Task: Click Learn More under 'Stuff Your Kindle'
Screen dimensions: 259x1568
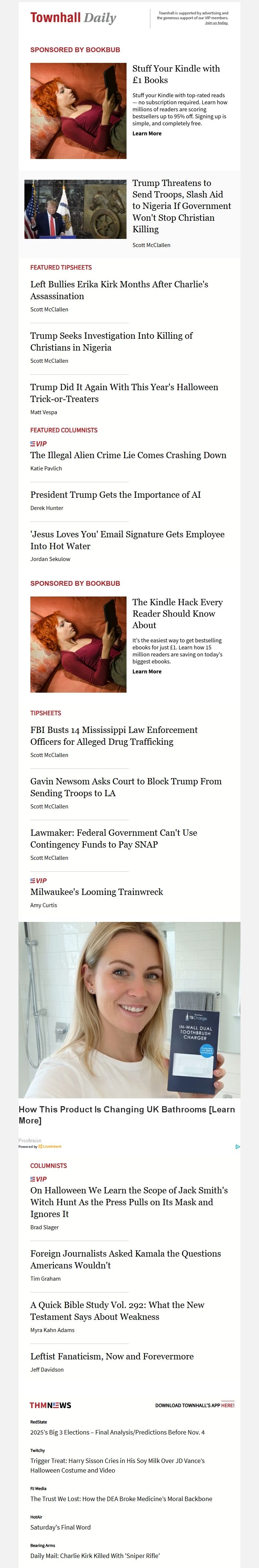Action: (147, 133)
